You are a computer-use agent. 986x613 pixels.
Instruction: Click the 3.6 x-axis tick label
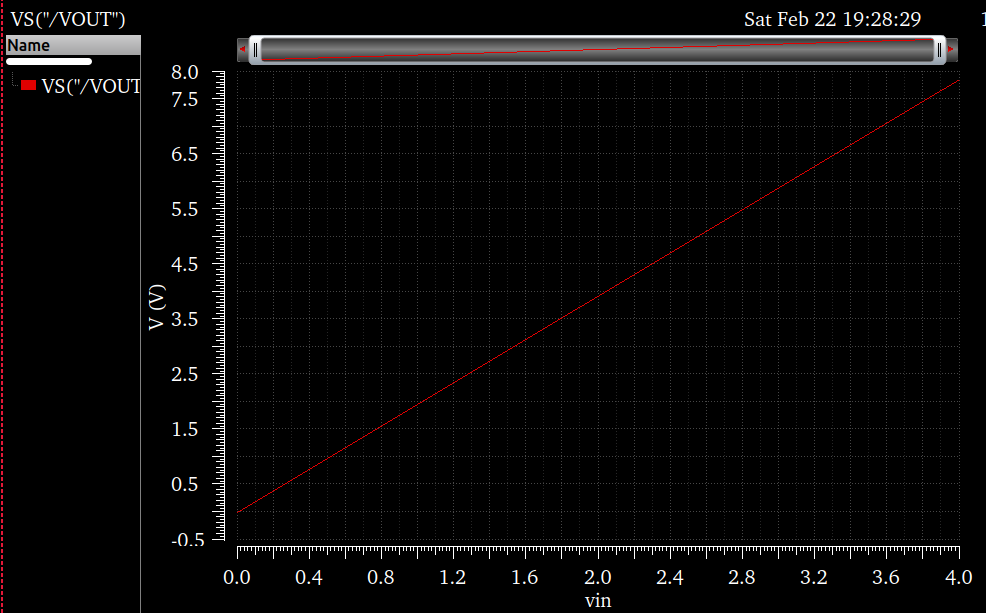pos(885,577)
